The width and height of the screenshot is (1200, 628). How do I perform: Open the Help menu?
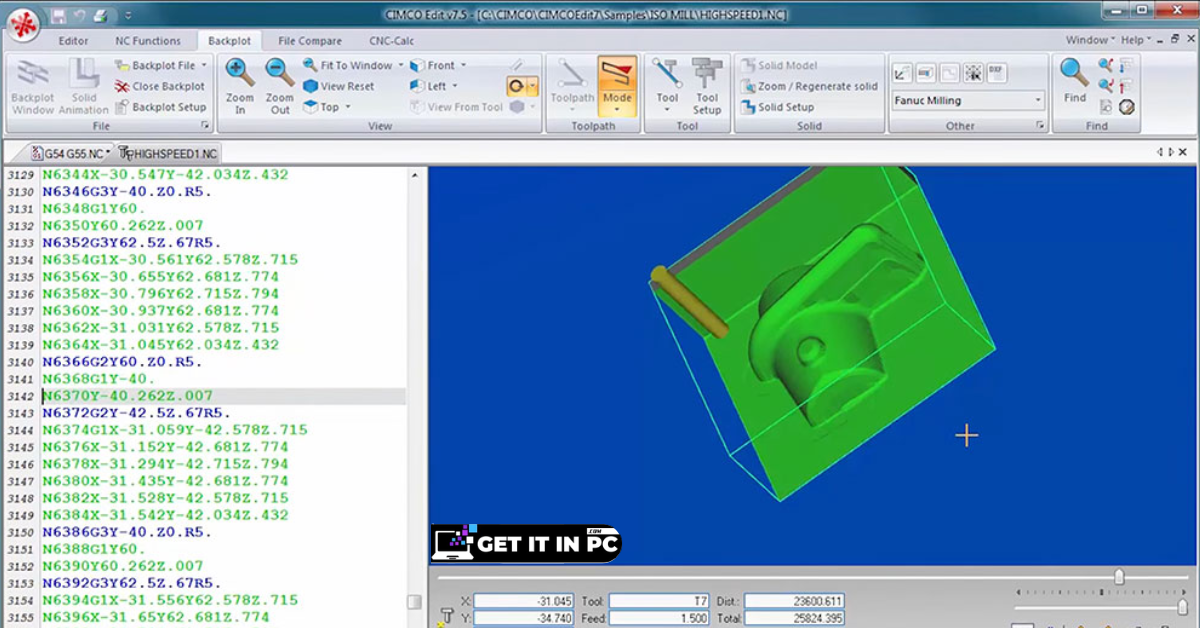1136,40
